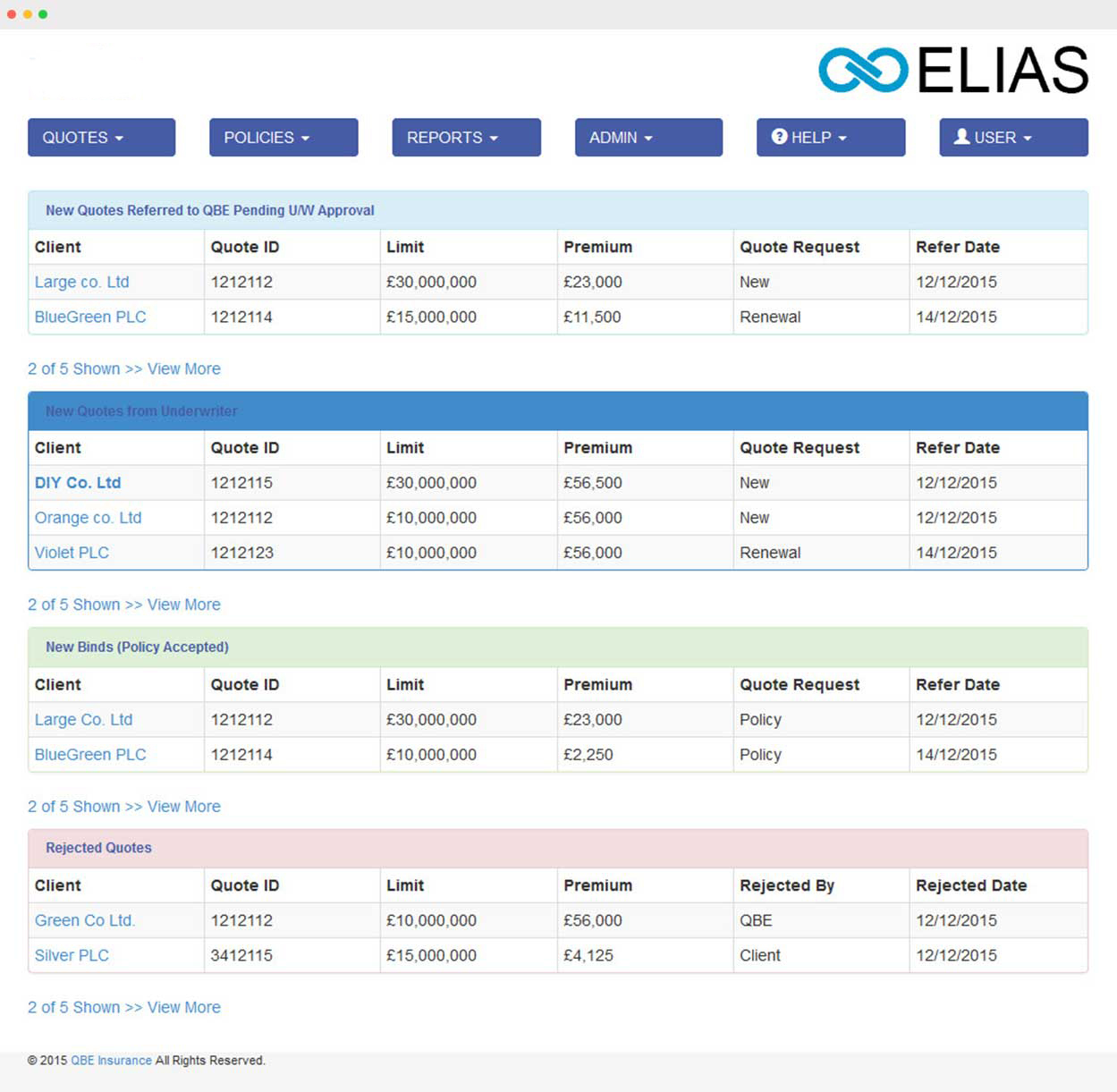Click New Quotes from Underwriter panel header
The width and height of the screenshot is (1117, 1092).
(x=141, y=411)
